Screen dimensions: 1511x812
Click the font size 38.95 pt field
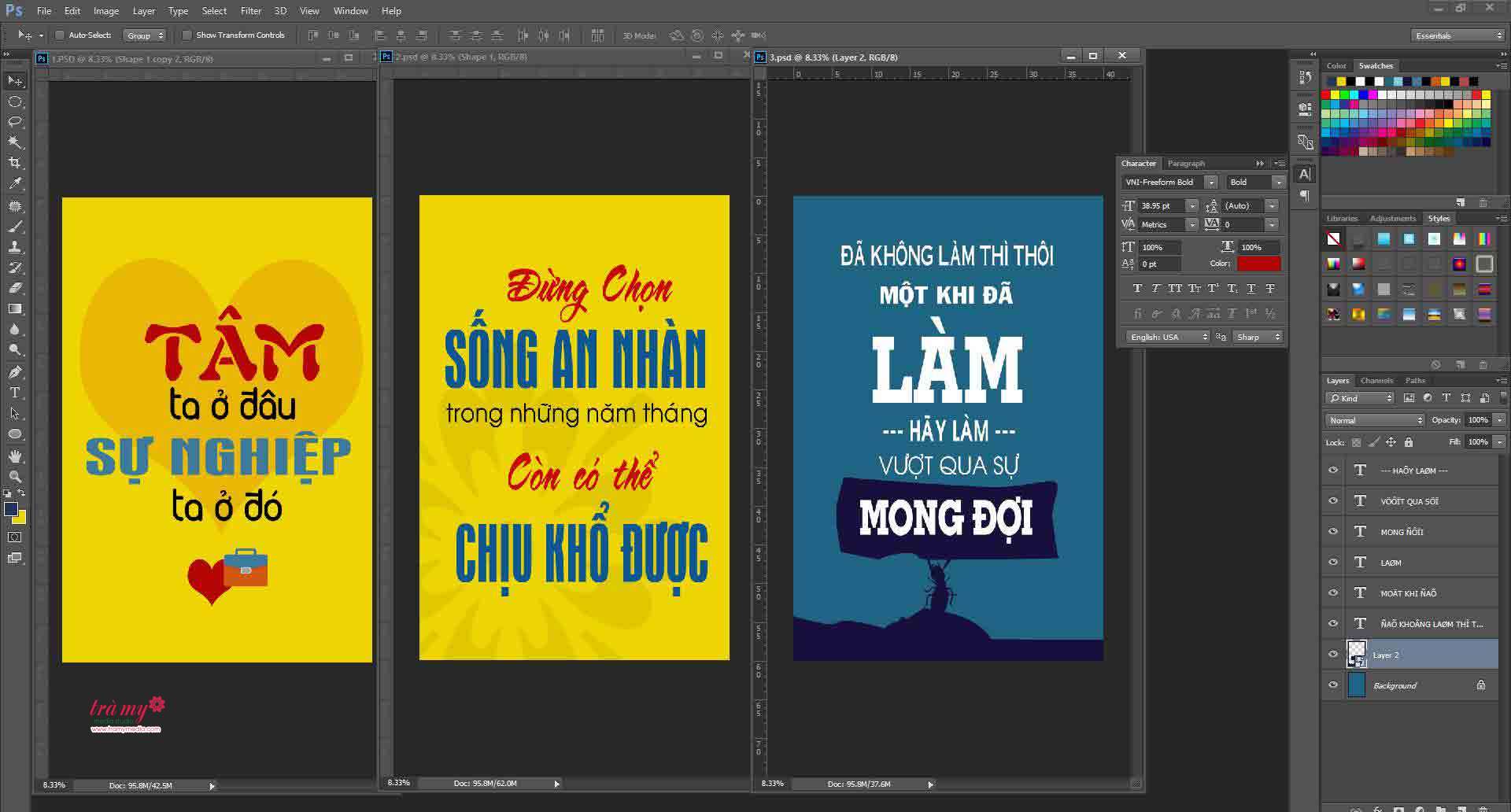[1162, 206]
